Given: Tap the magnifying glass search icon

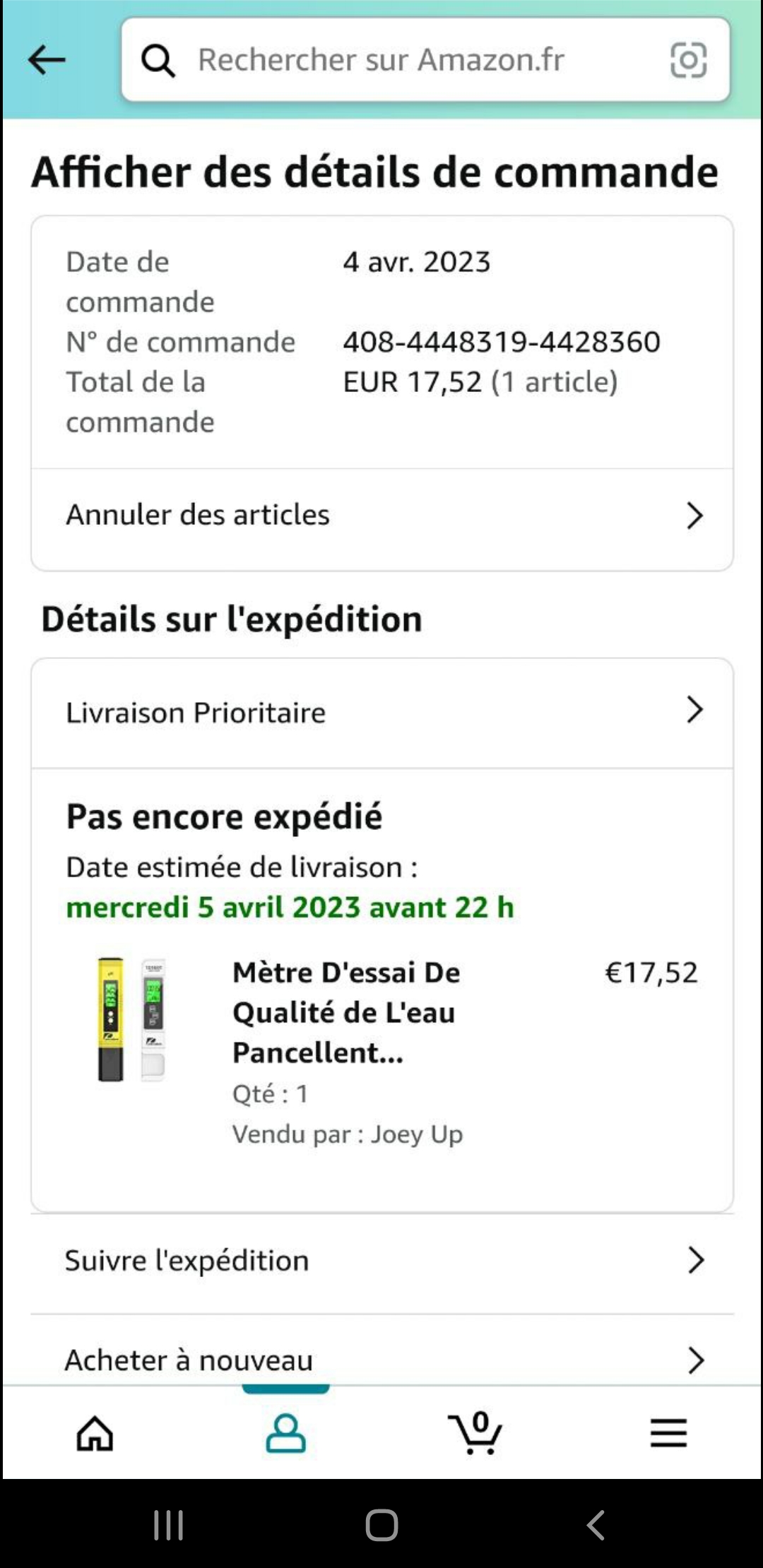Looking at the screenshot, I should (158, 61).
